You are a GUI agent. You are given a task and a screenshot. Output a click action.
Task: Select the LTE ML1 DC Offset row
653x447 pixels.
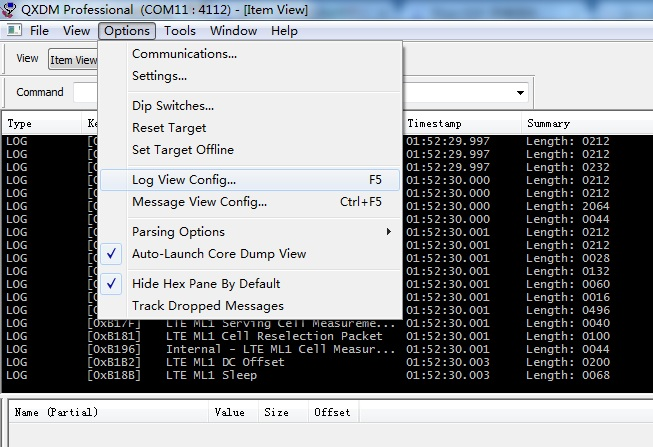click(x=326, y=362)
